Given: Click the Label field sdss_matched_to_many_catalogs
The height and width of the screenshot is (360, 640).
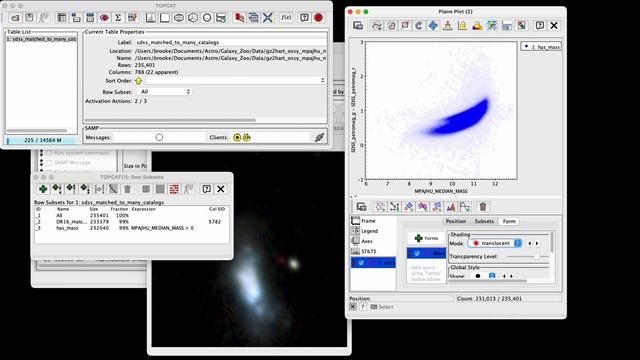Looking at the screenshot, I should (231, 42).
